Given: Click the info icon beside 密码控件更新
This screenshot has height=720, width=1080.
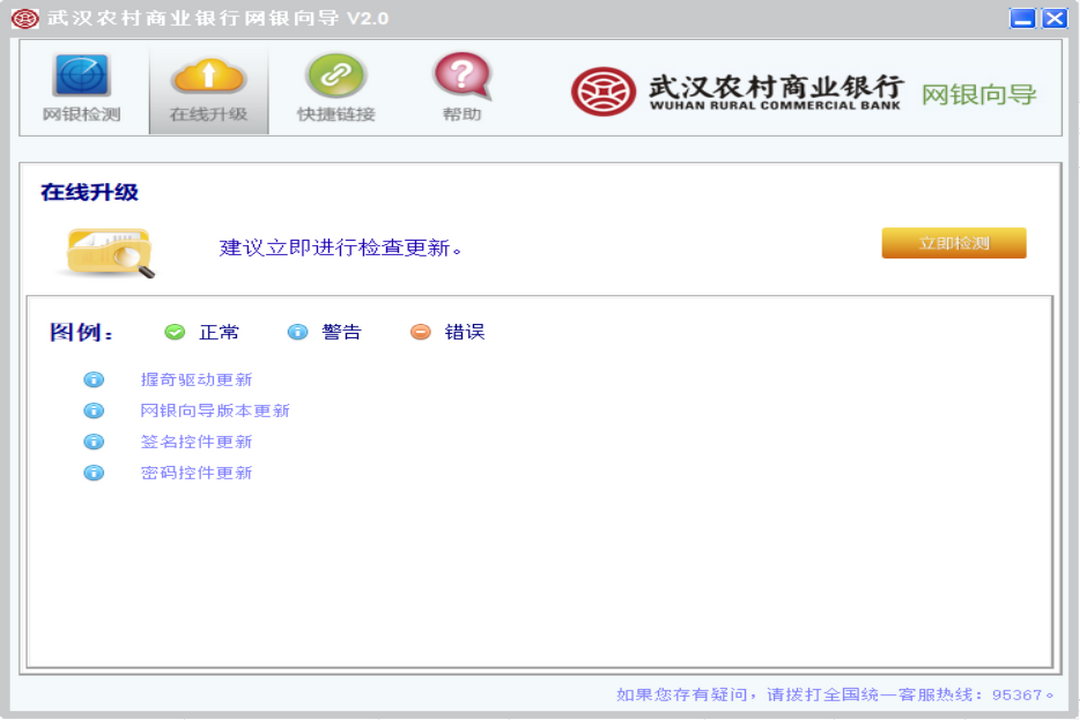Looking at the screenshot, I should [x=93, y=472].
